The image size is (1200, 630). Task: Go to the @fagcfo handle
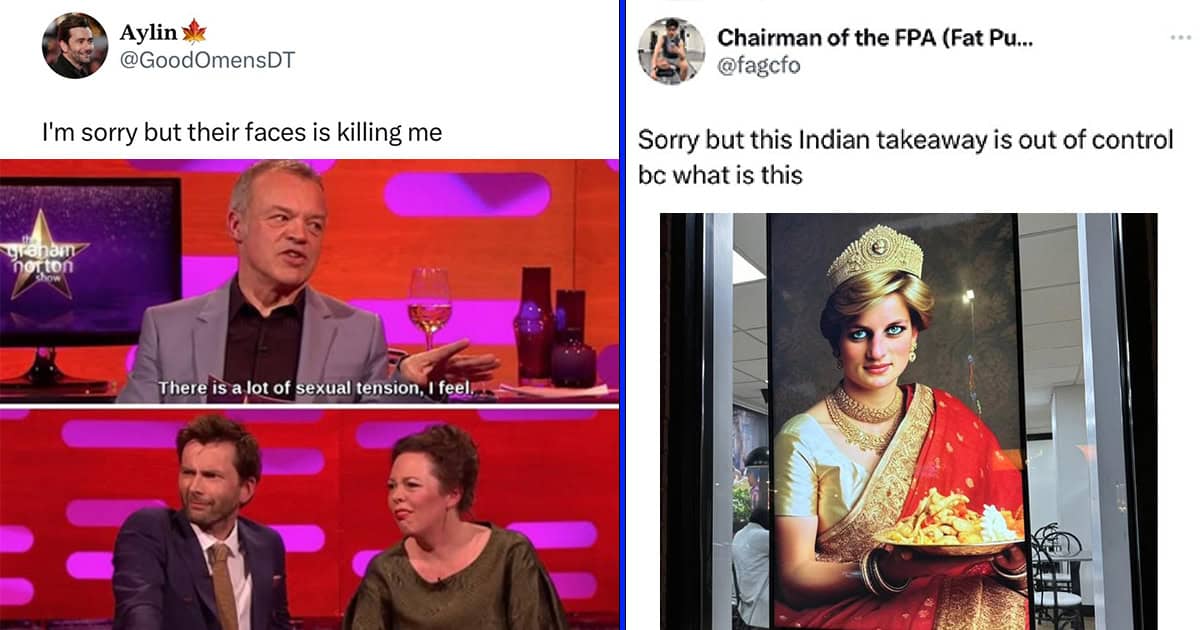coord(759,65)
